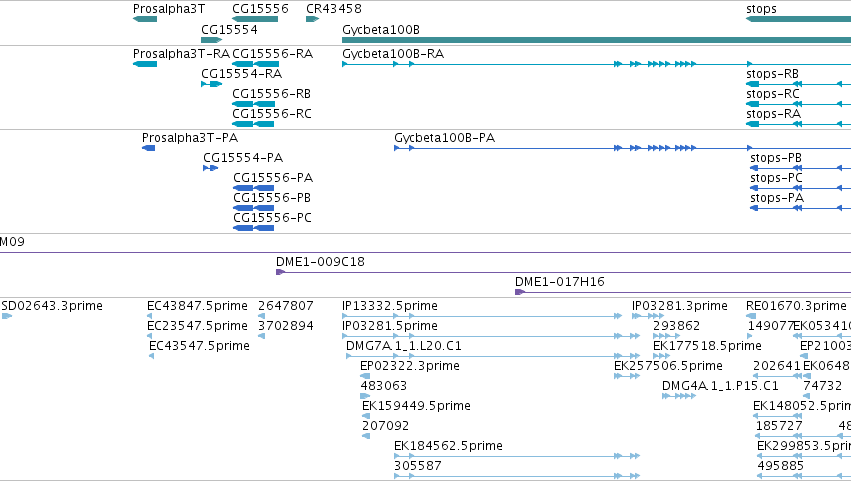Viewport: 851px width, 481px height.
Task: Click the DME1-017H16 start marker
Action: pyautogui.click(x=519, y=292)
